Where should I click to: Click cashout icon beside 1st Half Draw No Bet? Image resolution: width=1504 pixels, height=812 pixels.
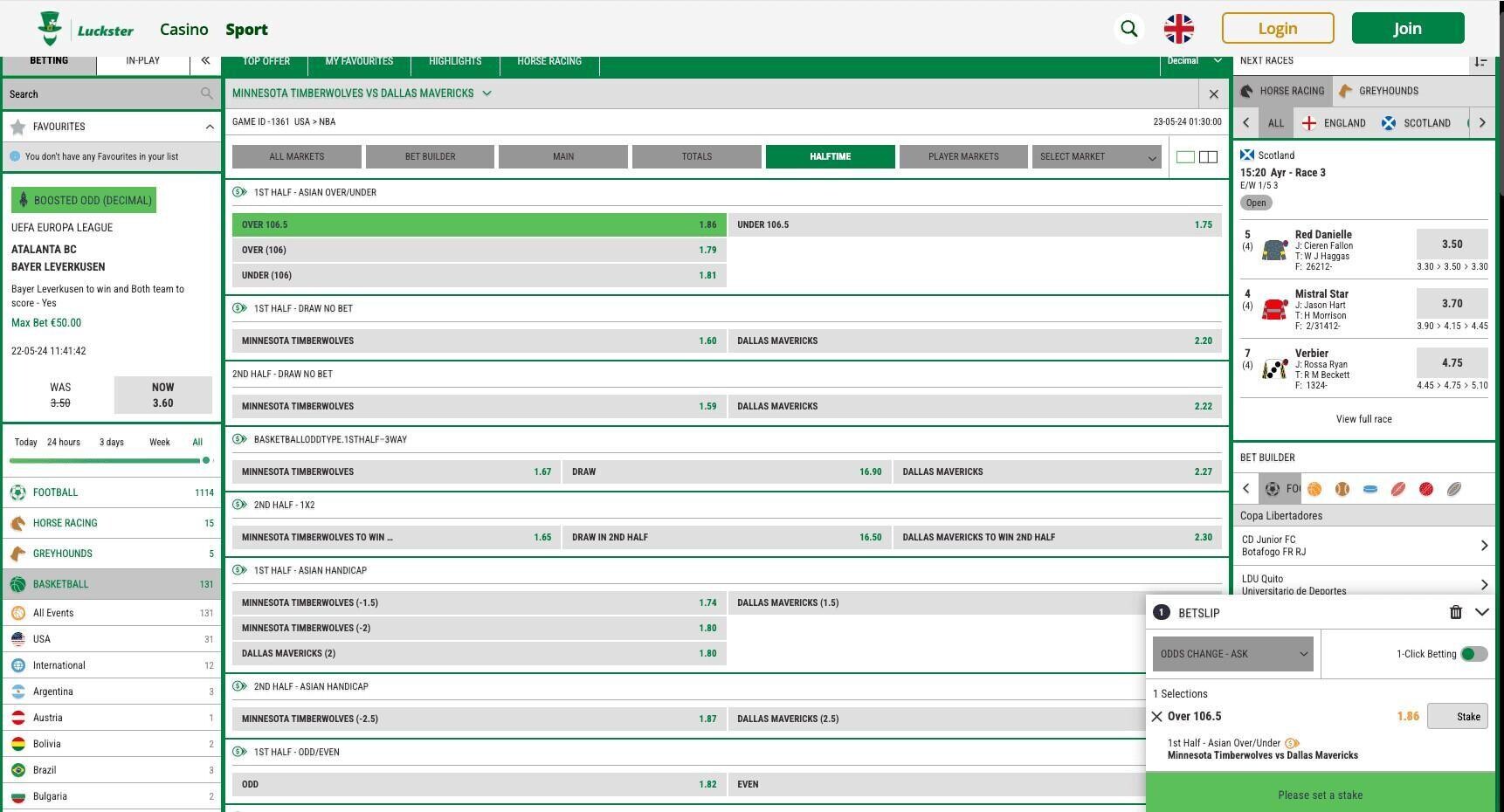point(239,308)
